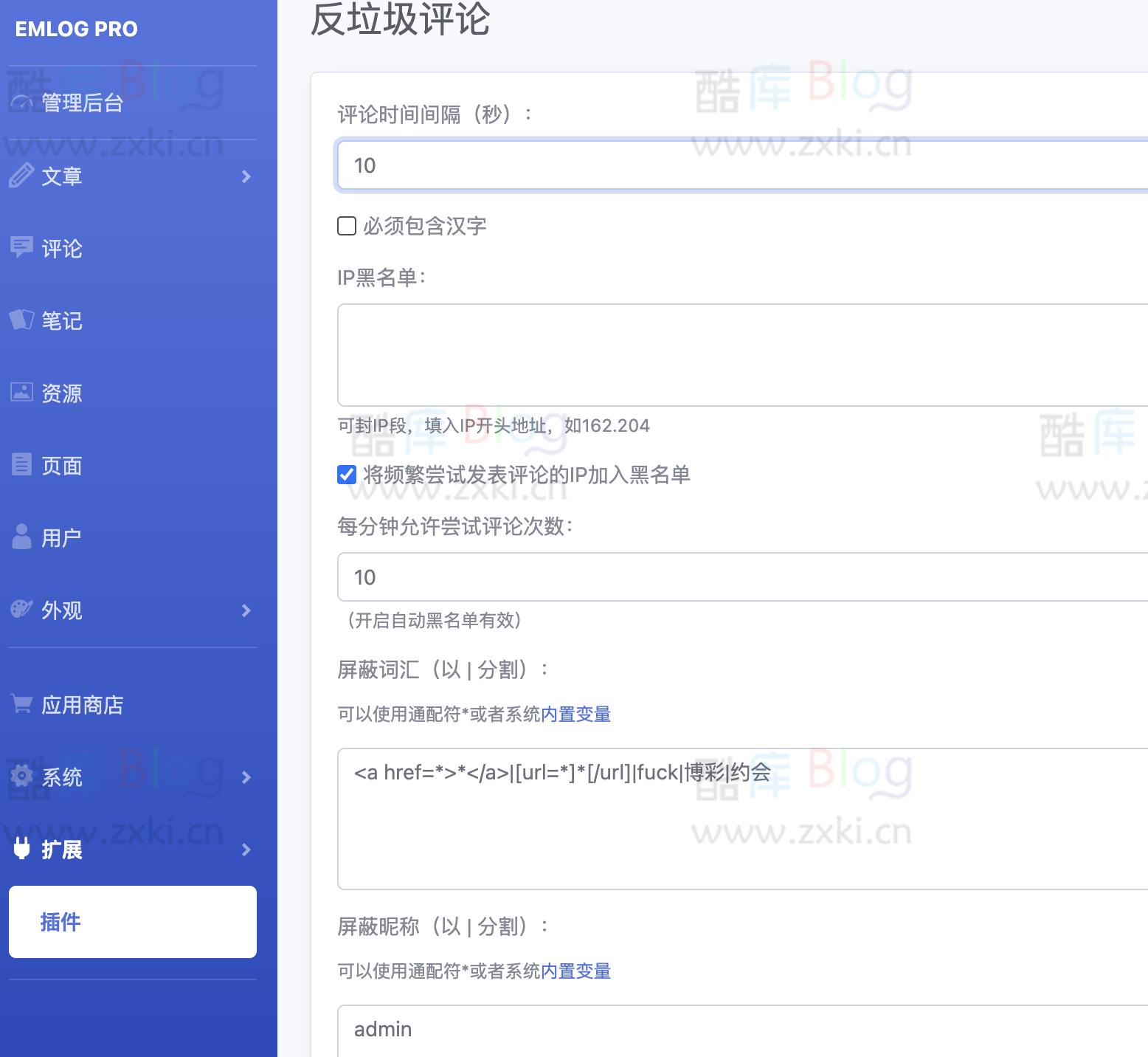Enable the 必须包含汉字 checkbox
The width and height of the screenshot is (1148, 1057).
[346, 227]
